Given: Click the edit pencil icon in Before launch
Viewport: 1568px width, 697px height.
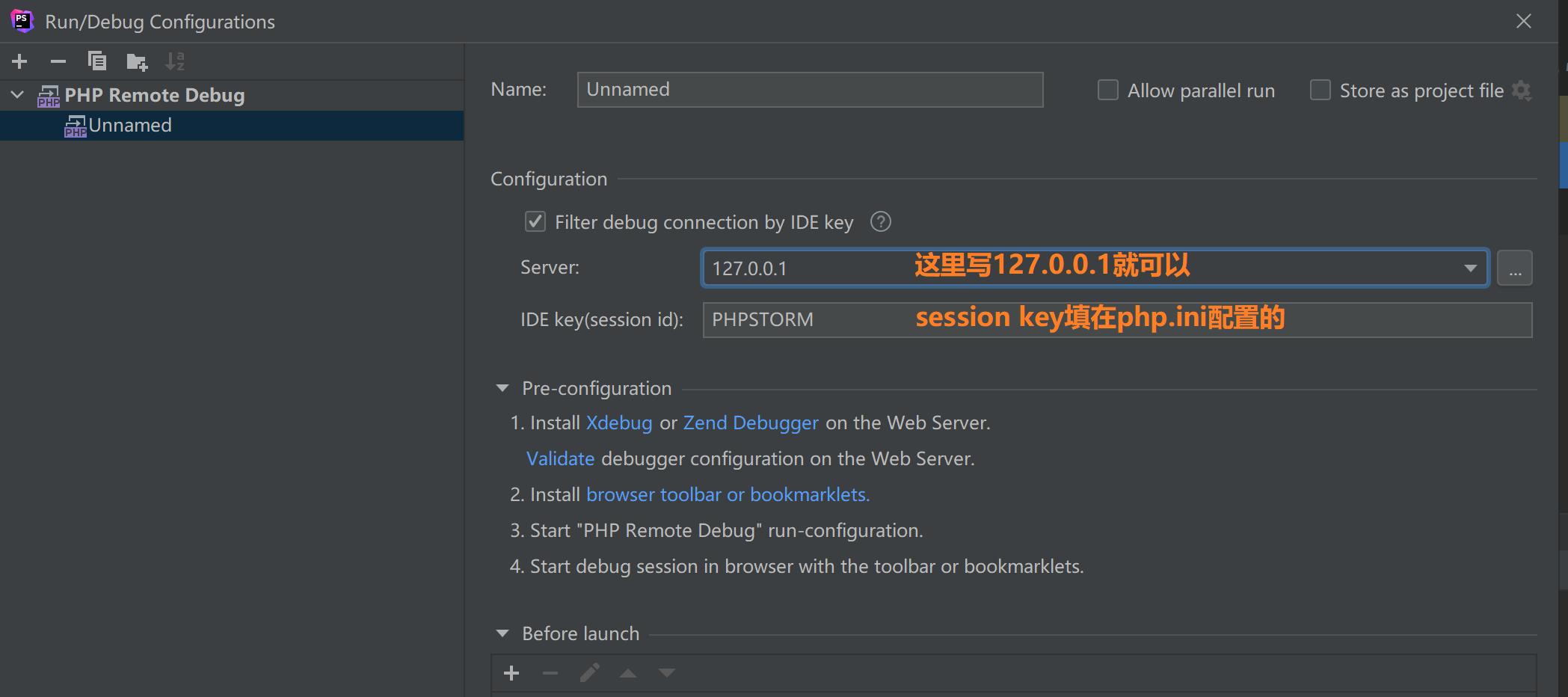Looking at the screenshot, I should pos(589,673).
